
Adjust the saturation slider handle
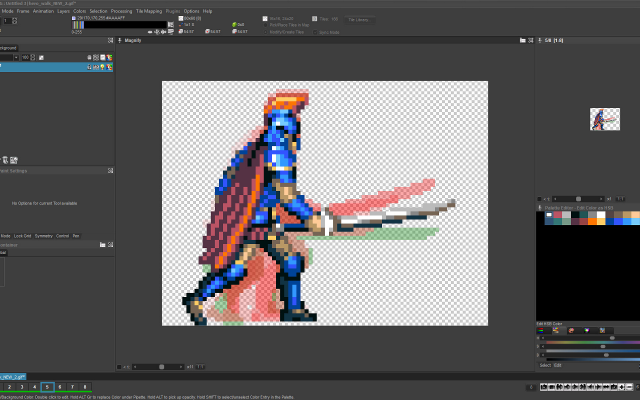click(603, 347)
